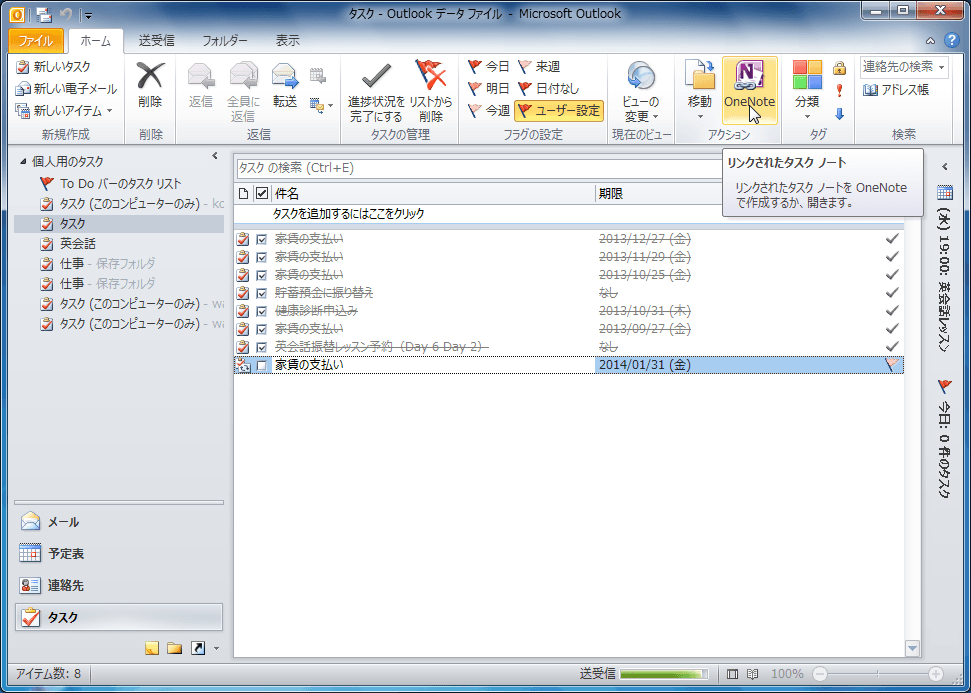Image resolution: width=971 pixels, height=693 pixels.
Task: Click the zoom slider in status bar
Action: click(877, 674)
